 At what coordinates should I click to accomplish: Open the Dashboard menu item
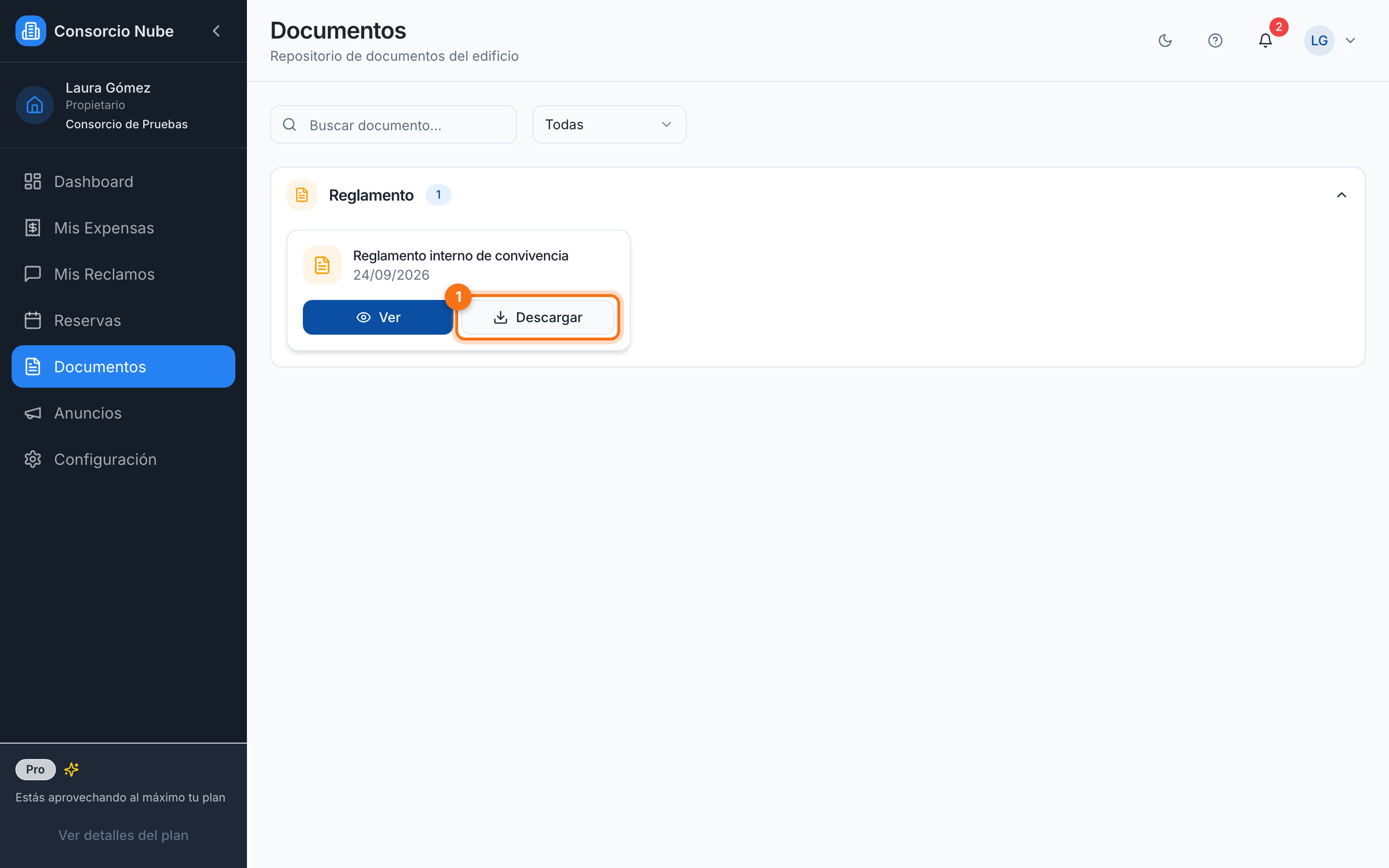tap(123, 181)
